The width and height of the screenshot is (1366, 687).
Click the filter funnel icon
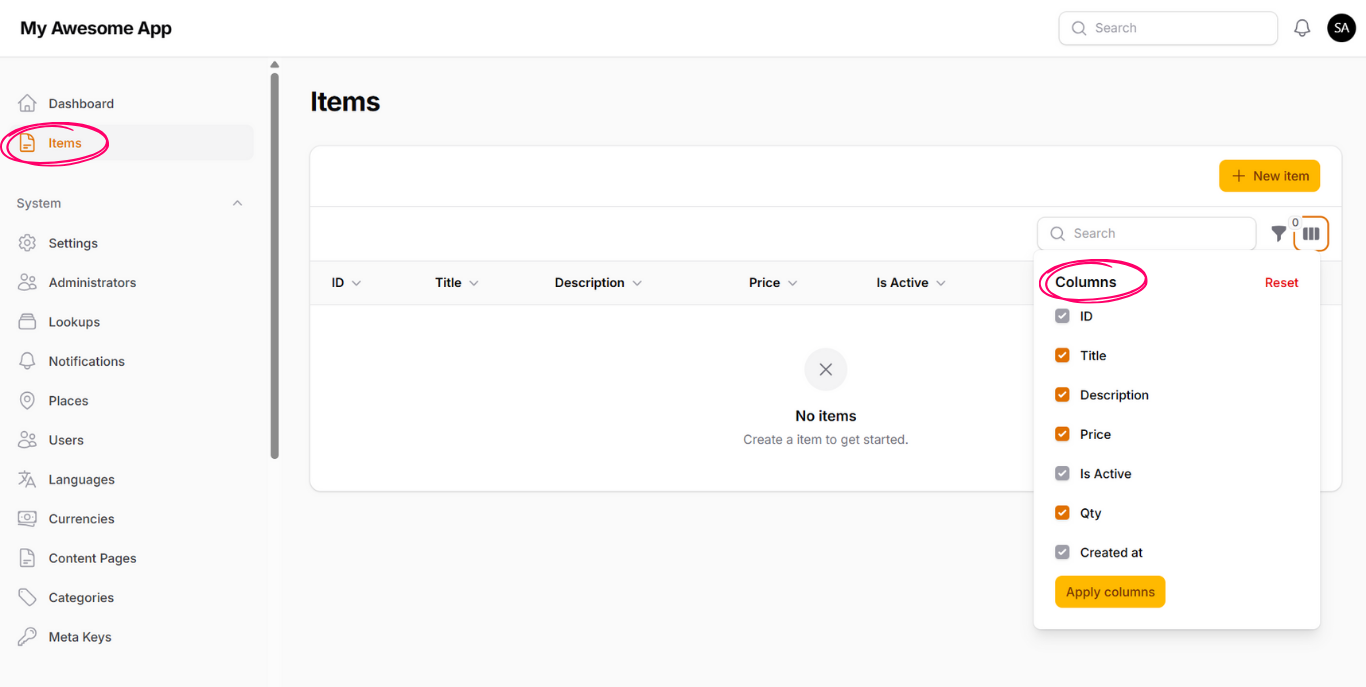[1278, 233]
